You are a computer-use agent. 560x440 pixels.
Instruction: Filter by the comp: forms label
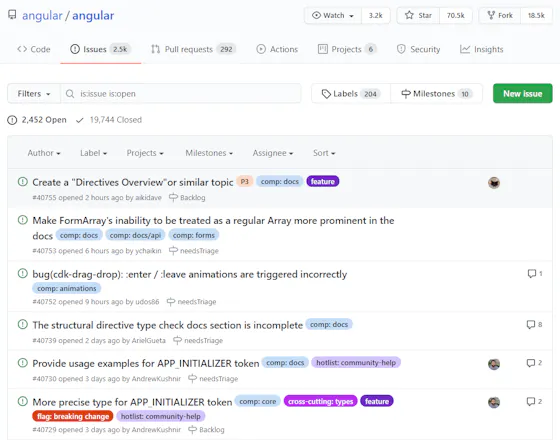(194, 235)
